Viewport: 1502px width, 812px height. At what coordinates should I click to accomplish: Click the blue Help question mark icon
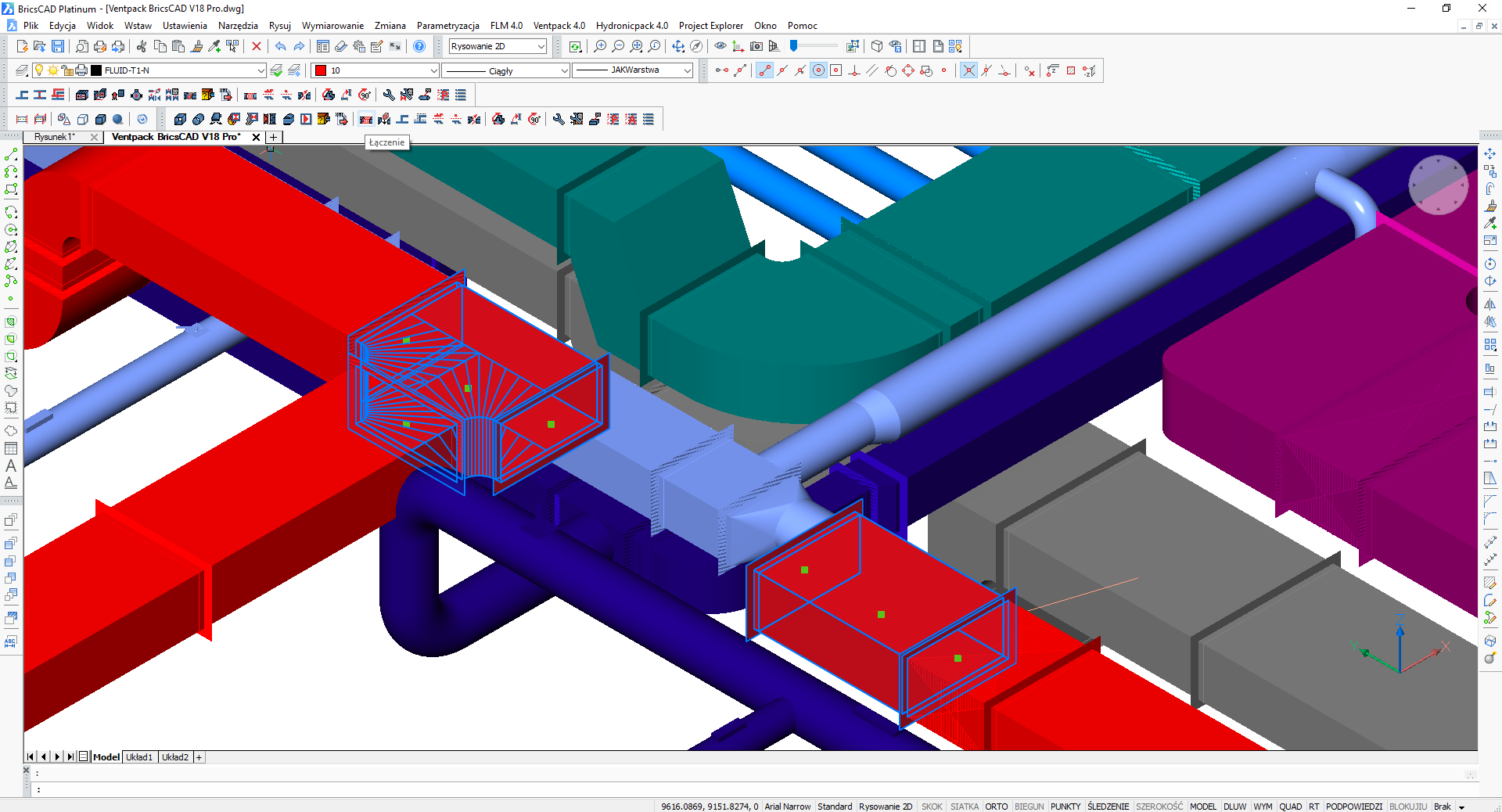419,47
